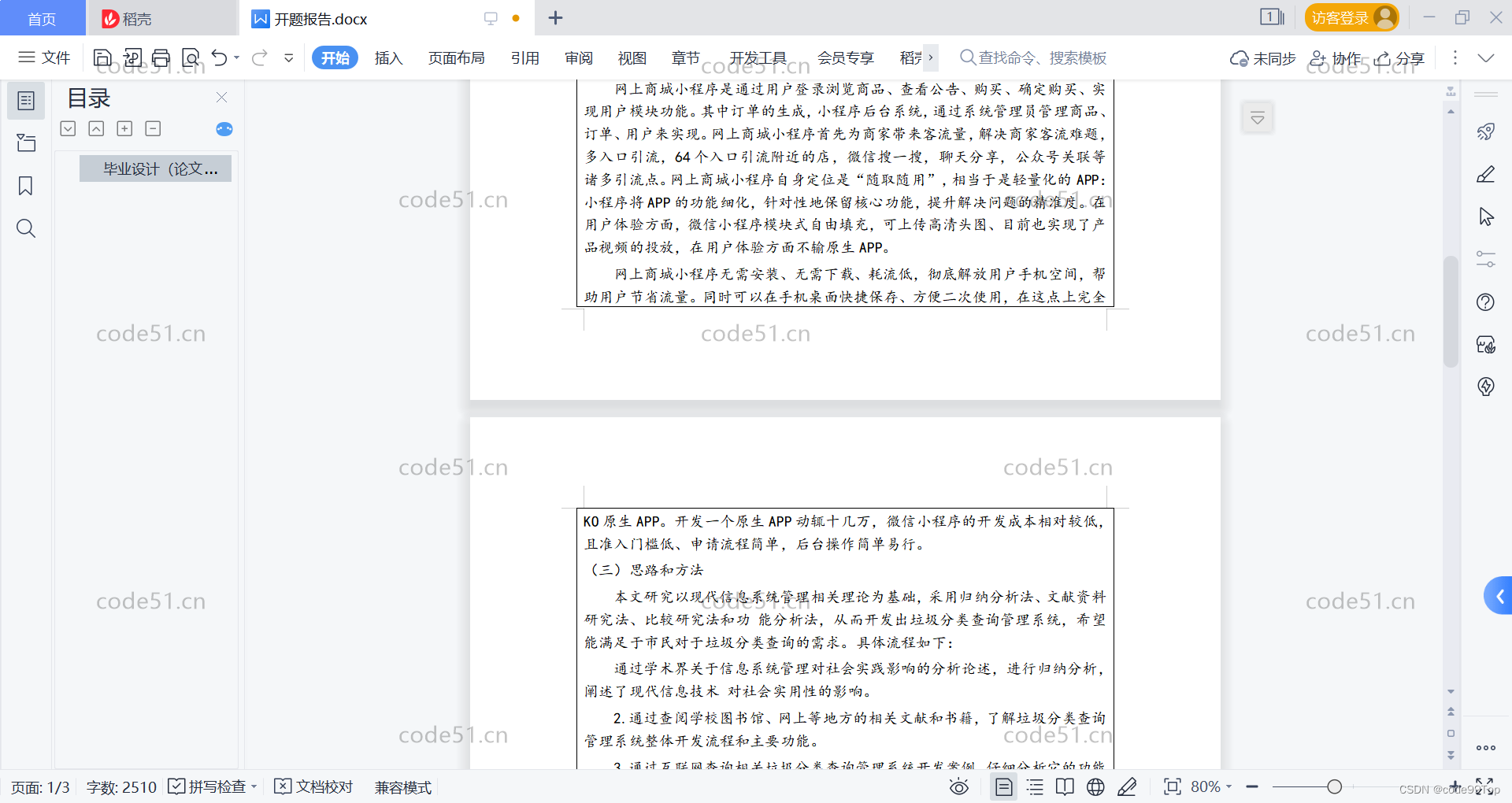Select the outline panel icon in sidebar

tap(26, 101)
